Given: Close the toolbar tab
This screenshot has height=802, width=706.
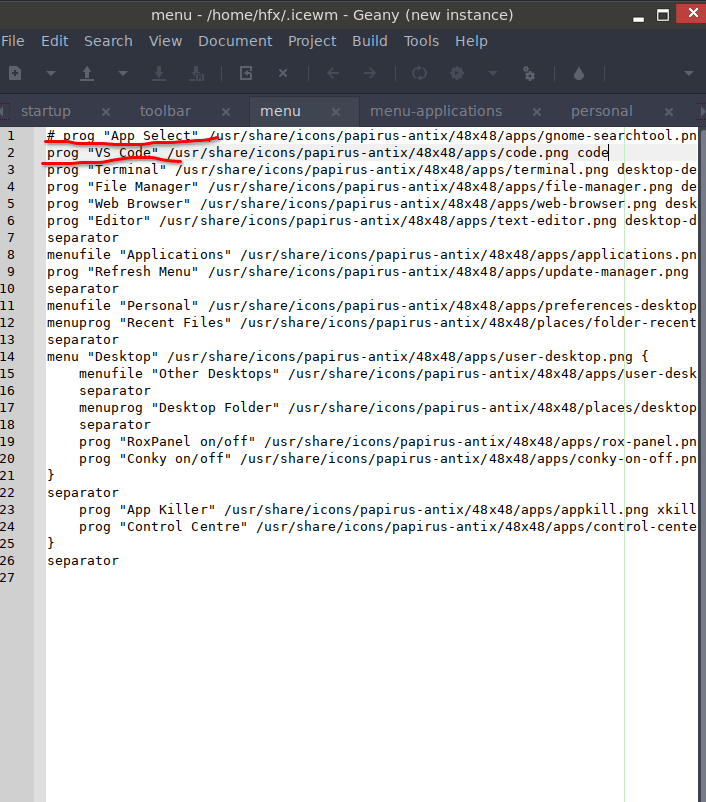Looking at the screenshot, I should coord(226,112).
